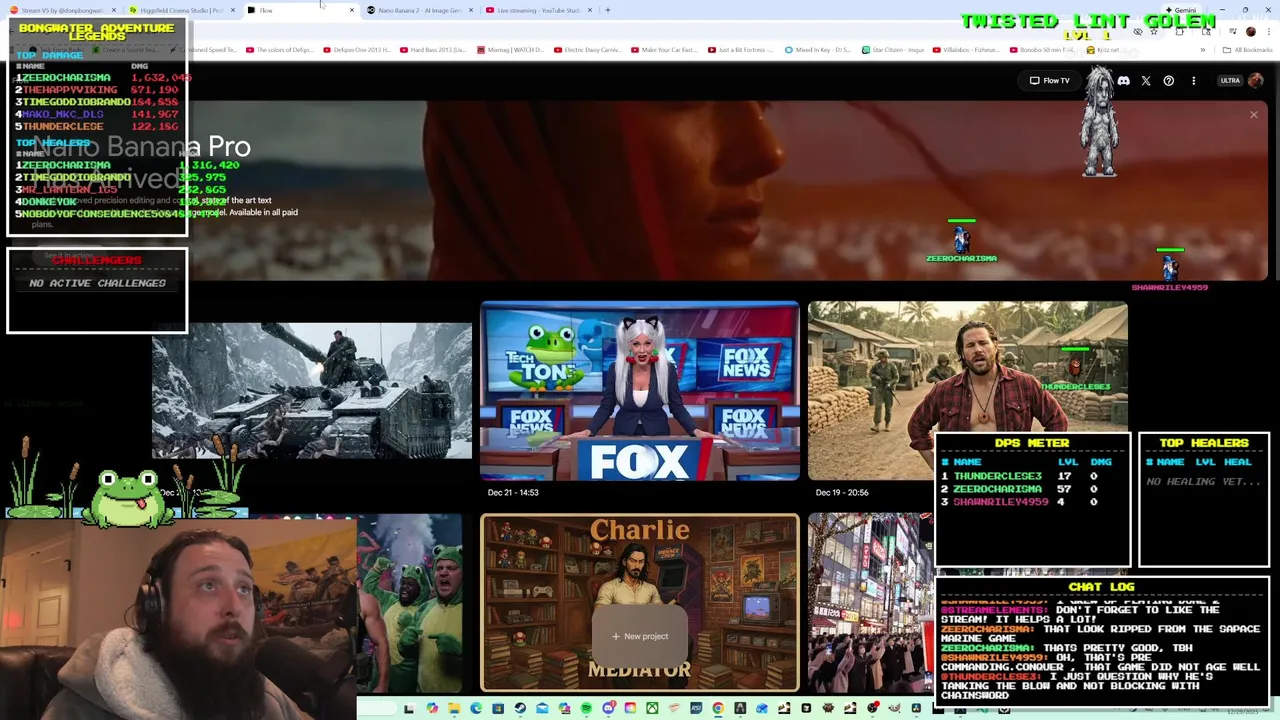
Task: Close the Flow browser tab
Action: coord(351,10)
